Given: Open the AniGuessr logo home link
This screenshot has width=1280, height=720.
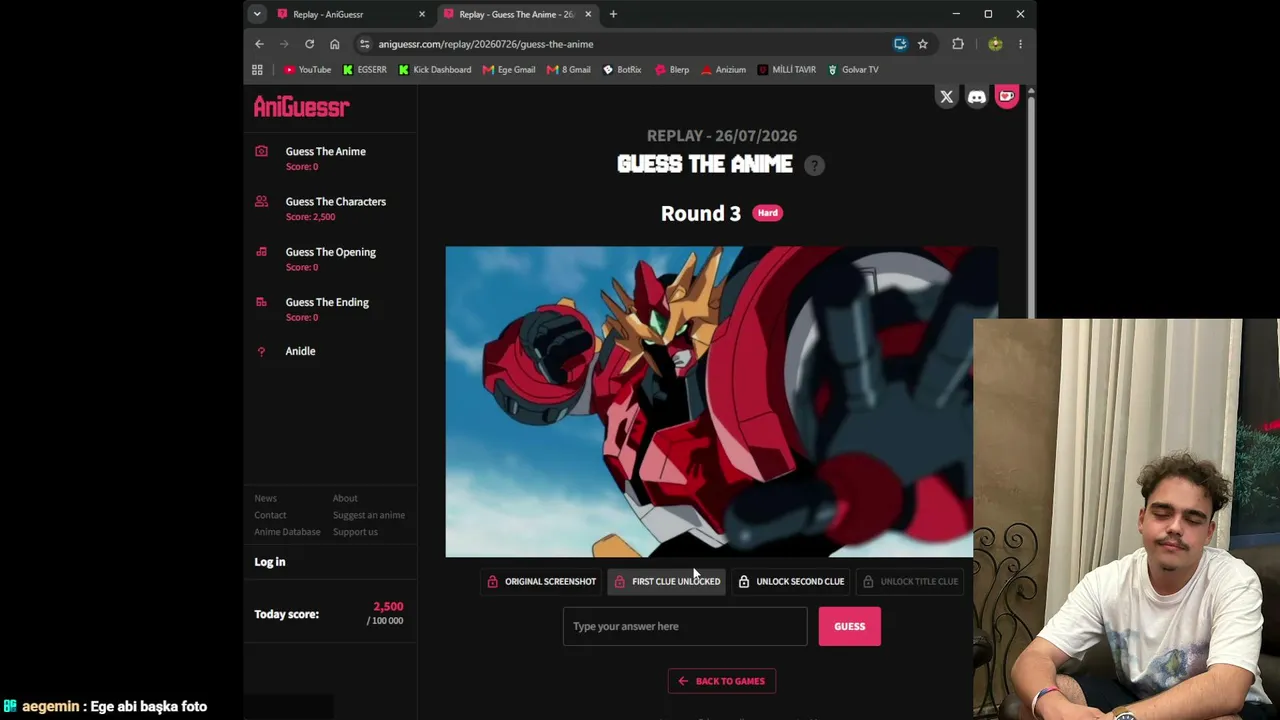Looking at the screenshot, I should tap(301, 106).
